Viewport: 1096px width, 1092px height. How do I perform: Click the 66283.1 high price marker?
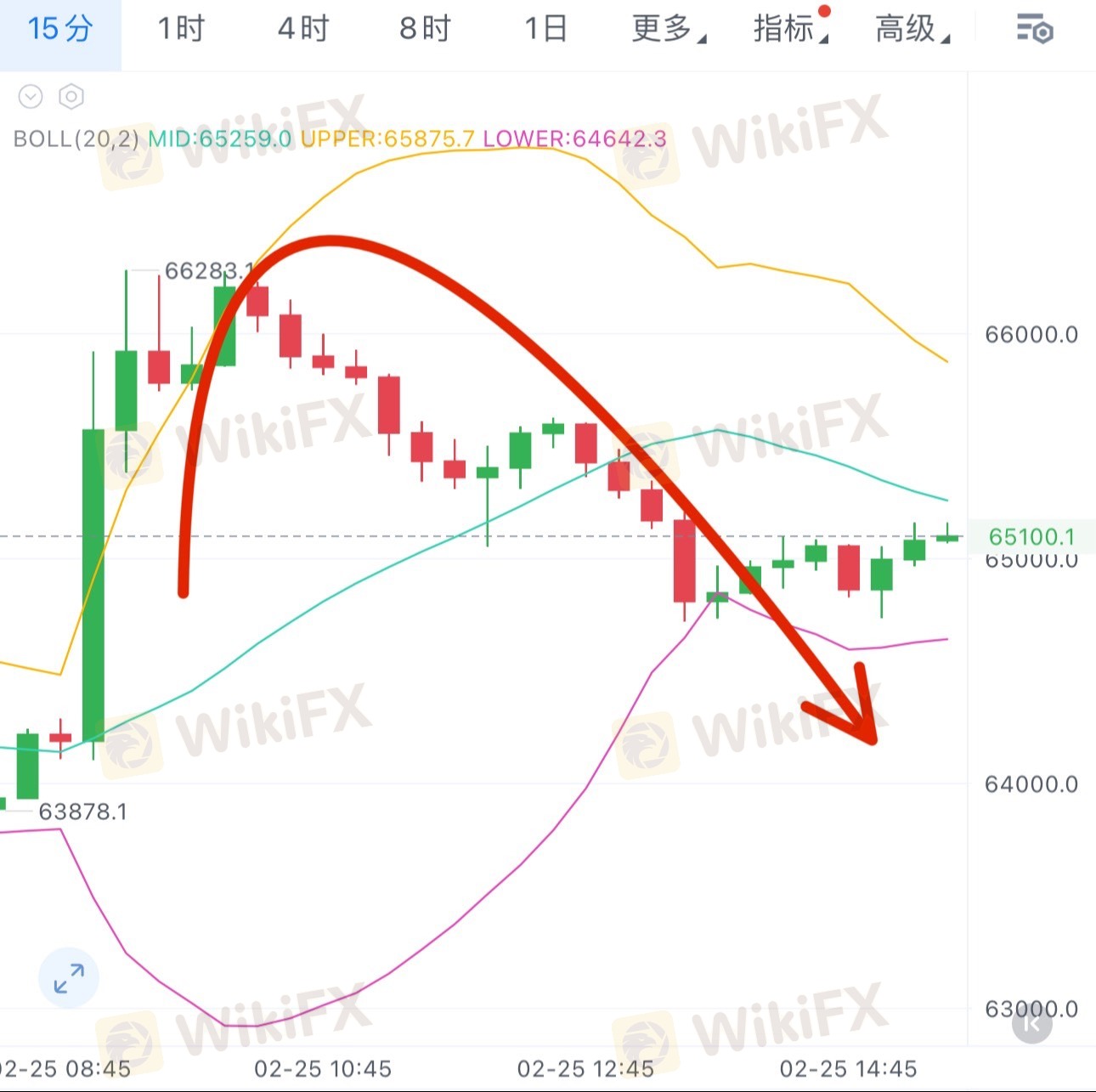(x=209, y=271)
